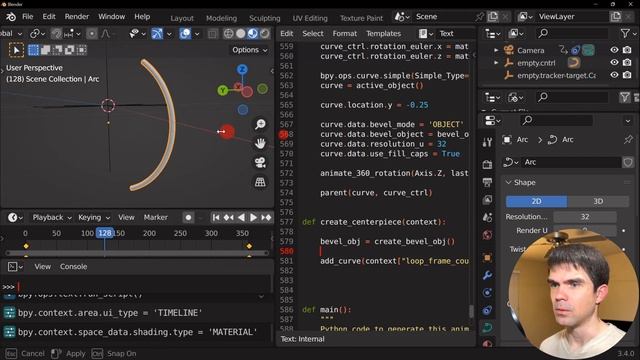640x360 pixels.
Task: Hide empty.cntrl object with eye icon
Action: [614, 62]
